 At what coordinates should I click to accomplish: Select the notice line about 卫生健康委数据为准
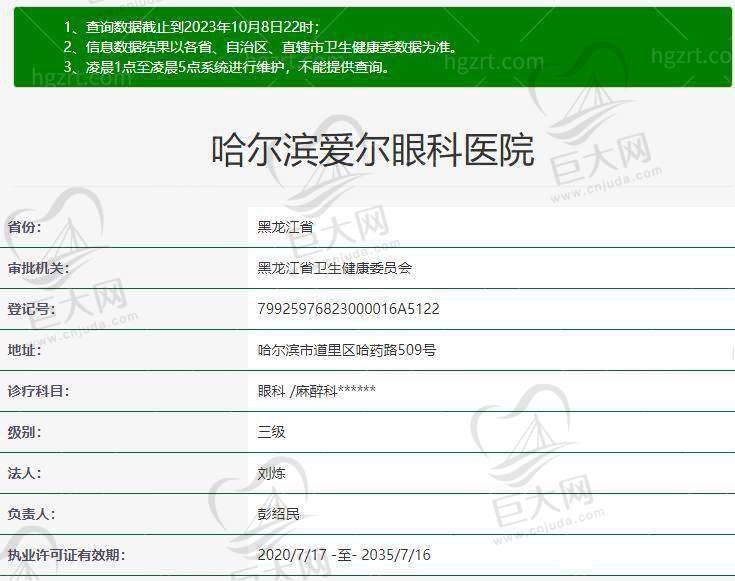tap(261, 47)
